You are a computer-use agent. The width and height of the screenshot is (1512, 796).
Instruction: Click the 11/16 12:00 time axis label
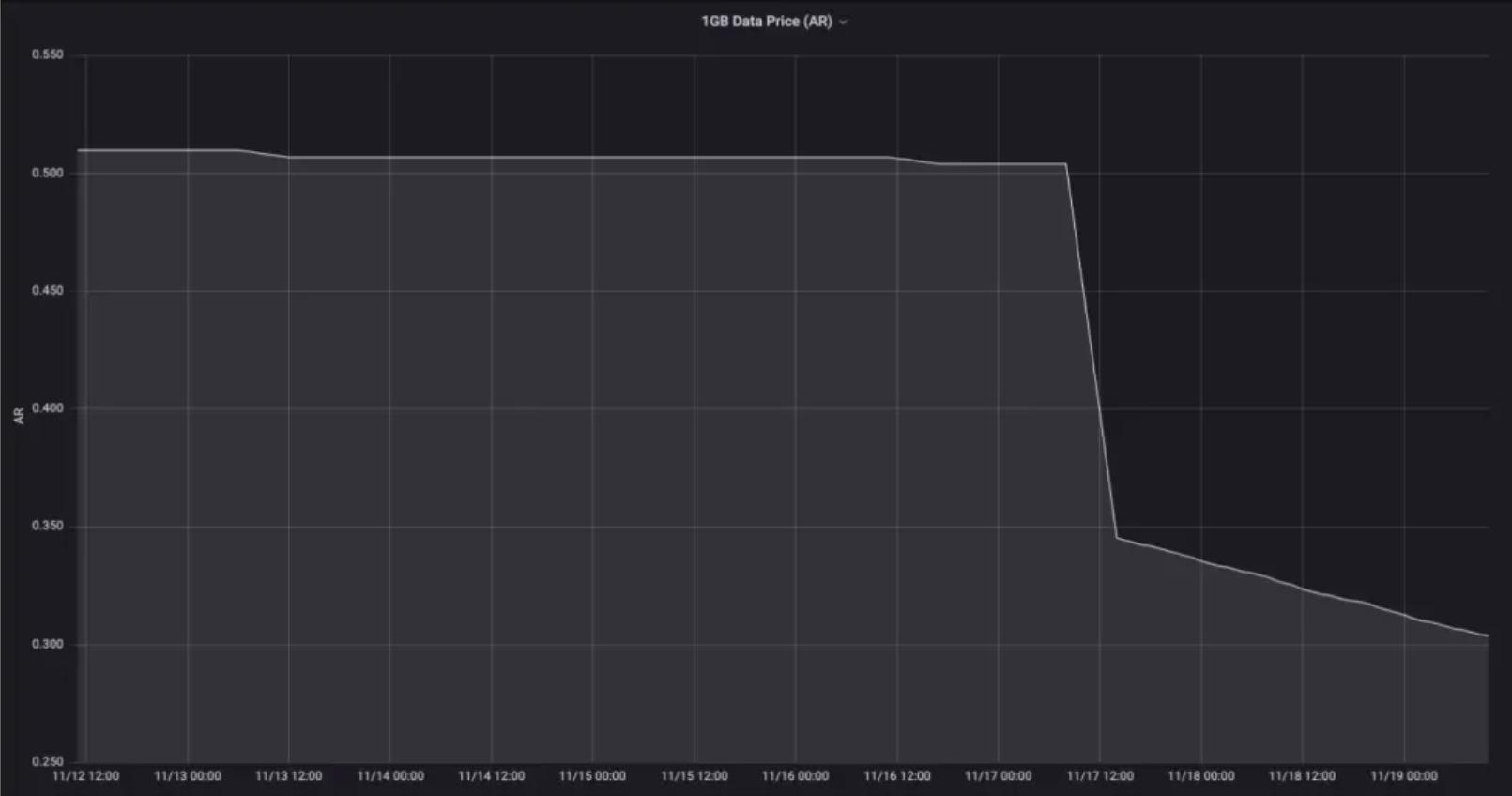click(x=897, y=776)
